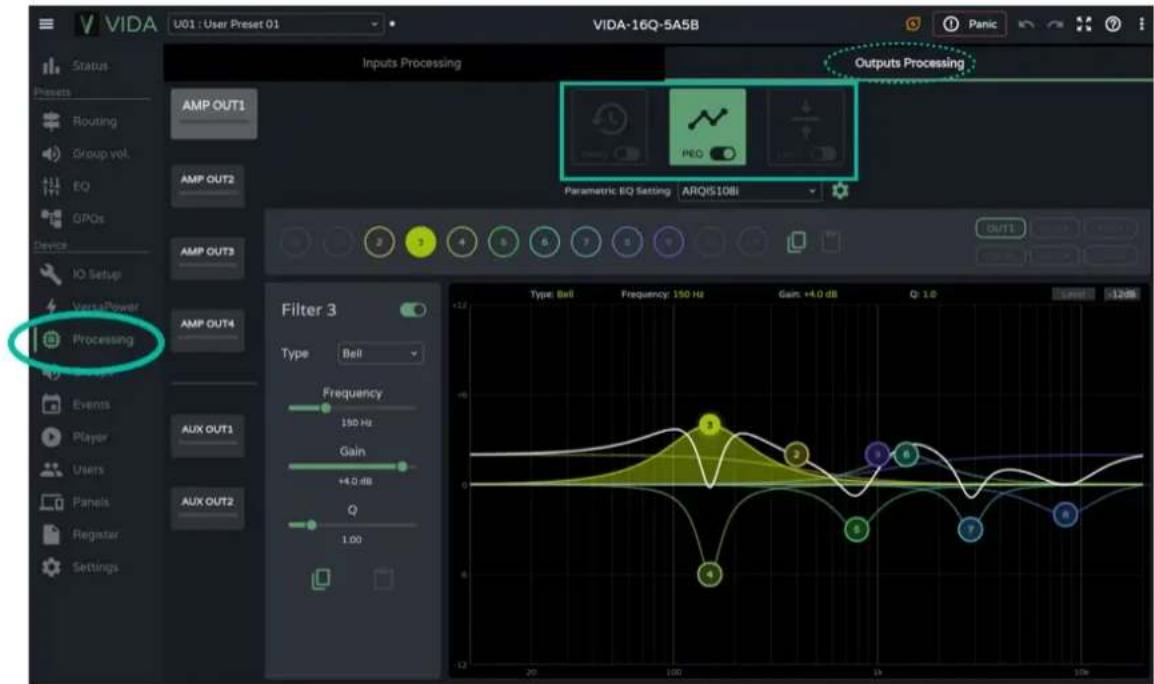This screenshot has width=1154, height=684.
Task: Open Register in the sidebar
Action: pyautogui.click(x=79, y=535)
